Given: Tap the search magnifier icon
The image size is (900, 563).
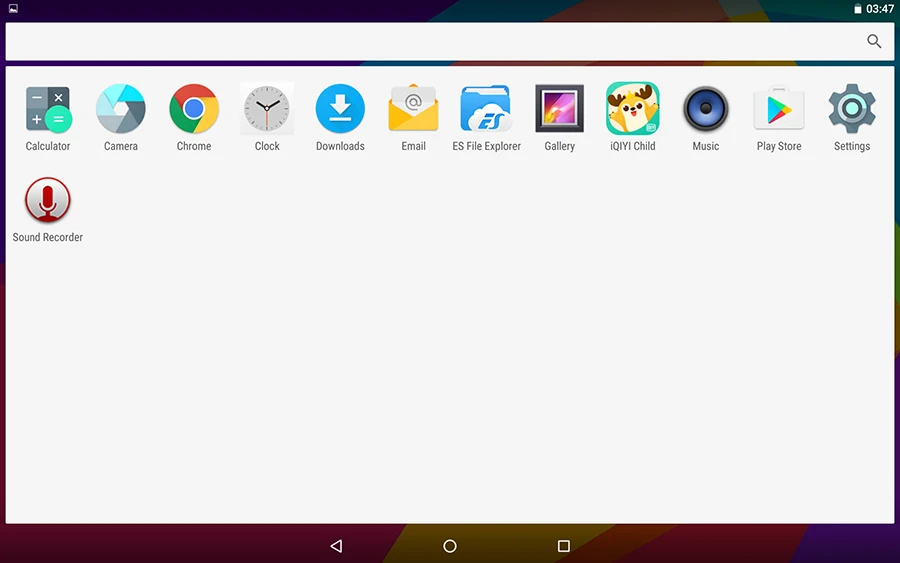Looking at the screenshot, I should click(874, 41).
